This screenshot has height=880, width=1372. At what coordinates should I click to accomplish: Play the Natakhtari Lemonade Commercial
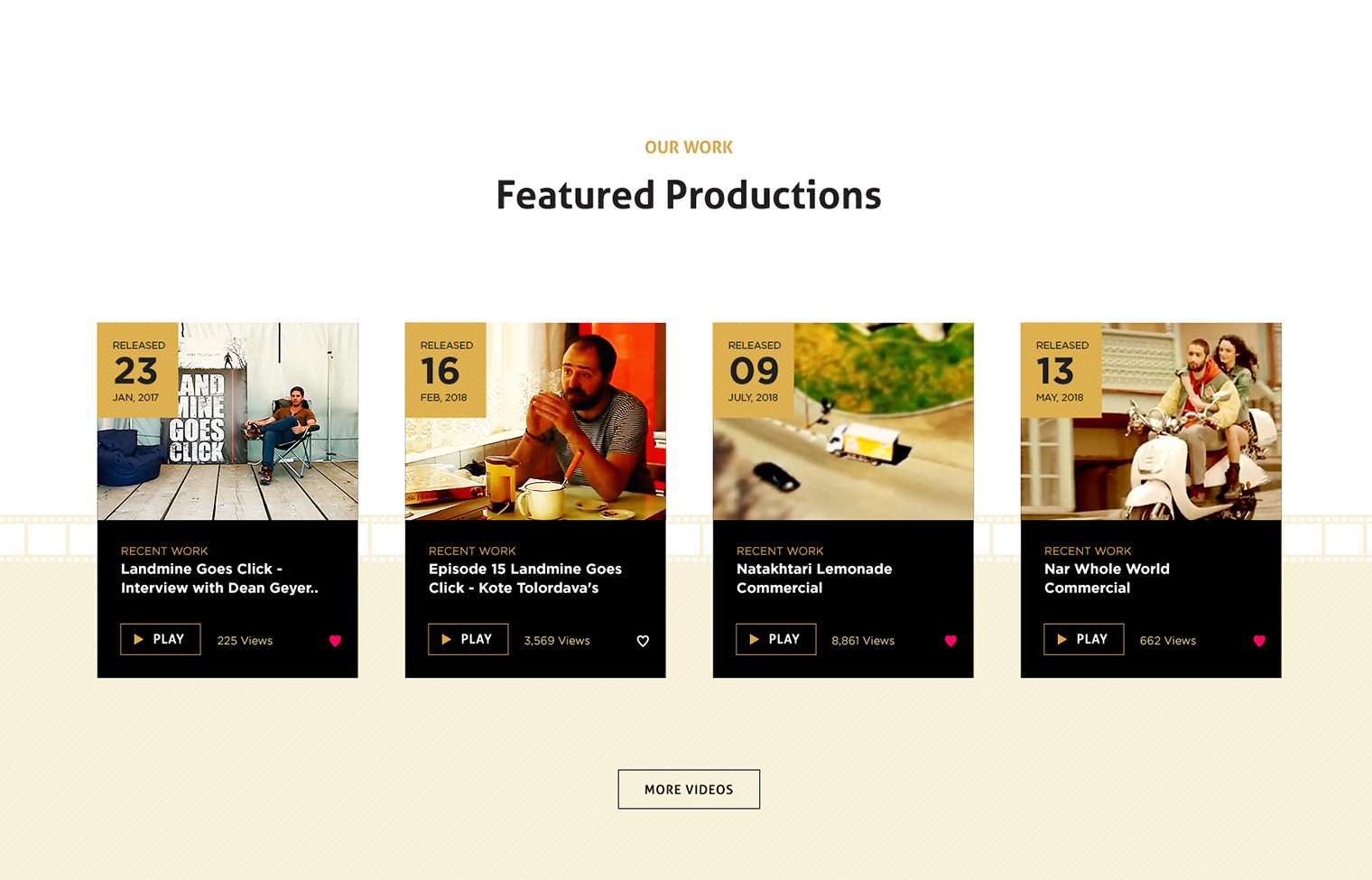[776, 639]
